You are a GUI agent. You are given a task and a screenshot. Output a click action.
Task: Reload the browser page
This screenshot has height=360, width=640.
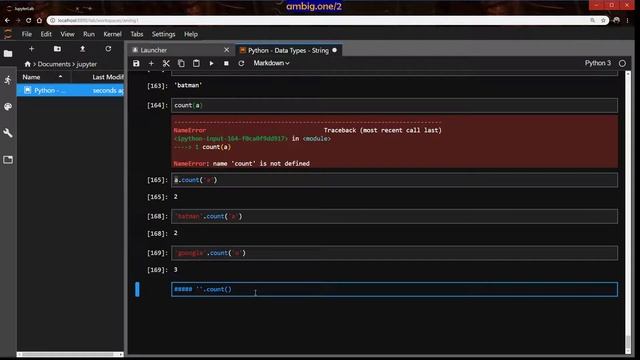click(x=29, y=20)
